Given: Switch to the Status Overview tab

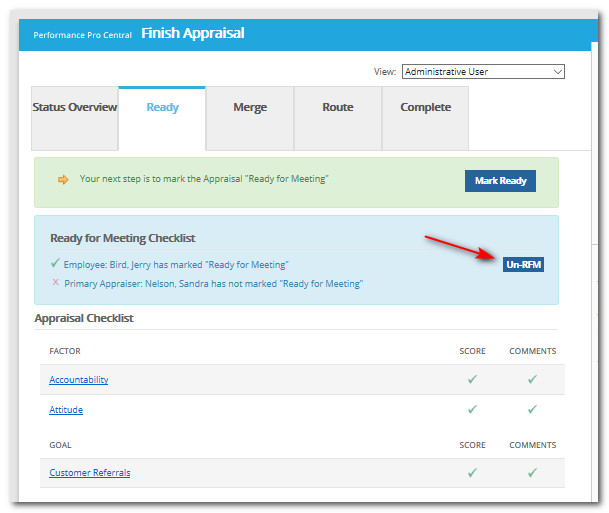Looking at the screenshot, I should pyautogui.click(x=75, y=108).
